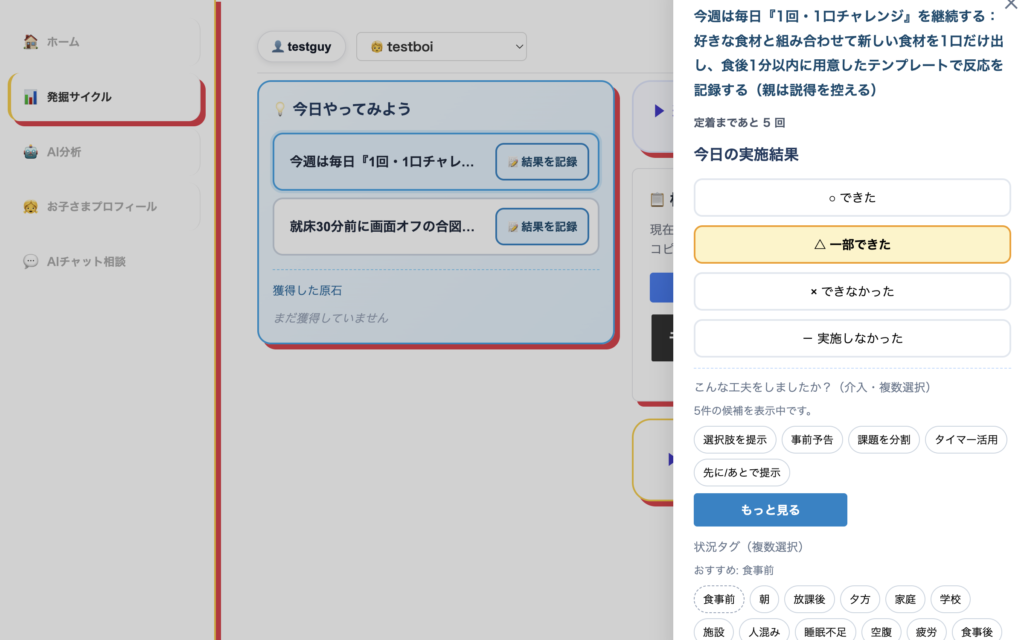Toggle the 食事前 situation tag
The image size is (1024, 640).
pyautogui.click(x=718, y=600)
